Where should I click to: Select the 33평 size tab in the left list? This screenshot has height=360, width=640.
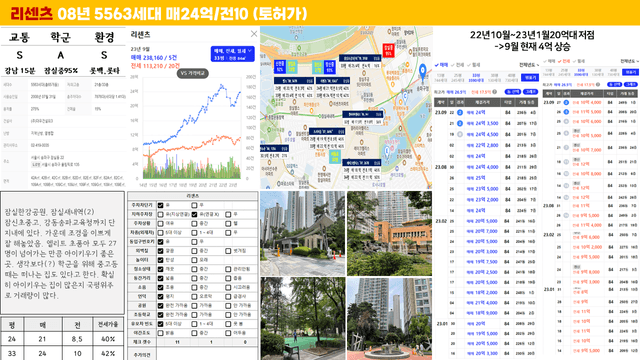(x=476, y=78)
